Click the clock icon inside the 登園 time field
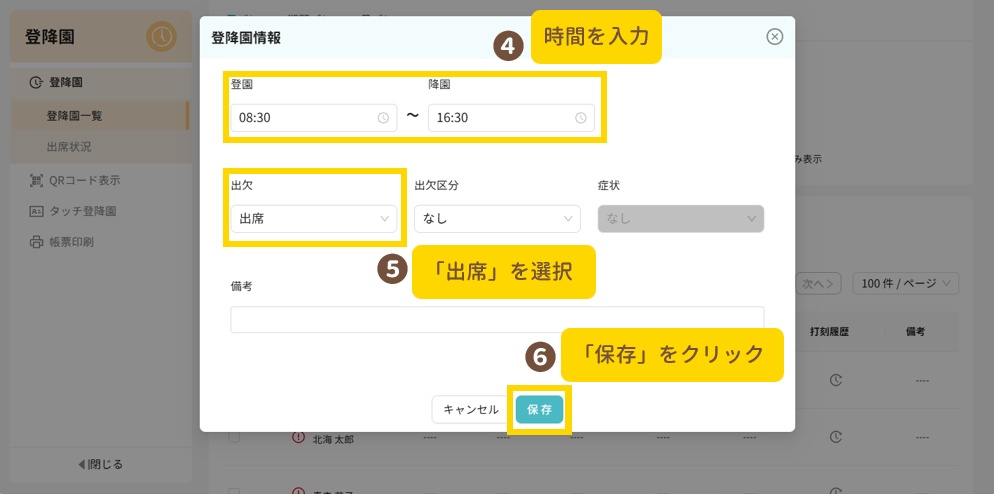 (x=383, y=118)
